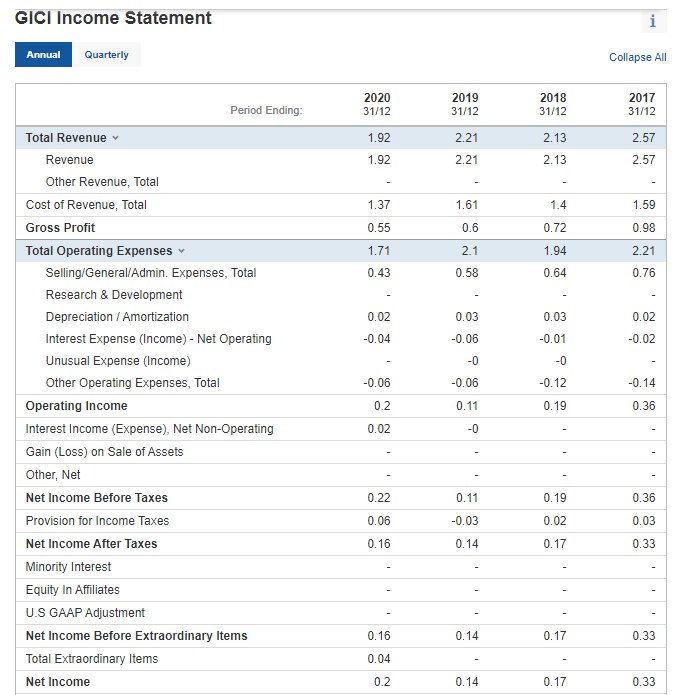Viewport: 679px width, 695px height.
Task: Select the Operating Income row label
Action: coord(76,406)
